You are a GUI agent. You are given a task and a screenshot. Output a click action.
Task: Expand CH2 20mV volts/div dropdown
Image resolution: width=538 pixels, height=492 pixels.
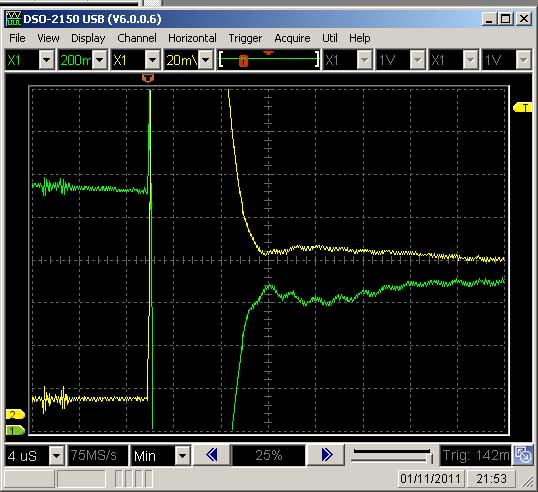tap(206, 60)
